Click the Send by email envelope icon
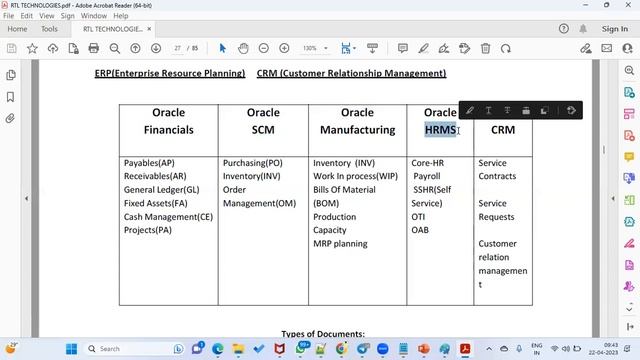The height and width of the screenshot is (360, 640). pos(607,48)
